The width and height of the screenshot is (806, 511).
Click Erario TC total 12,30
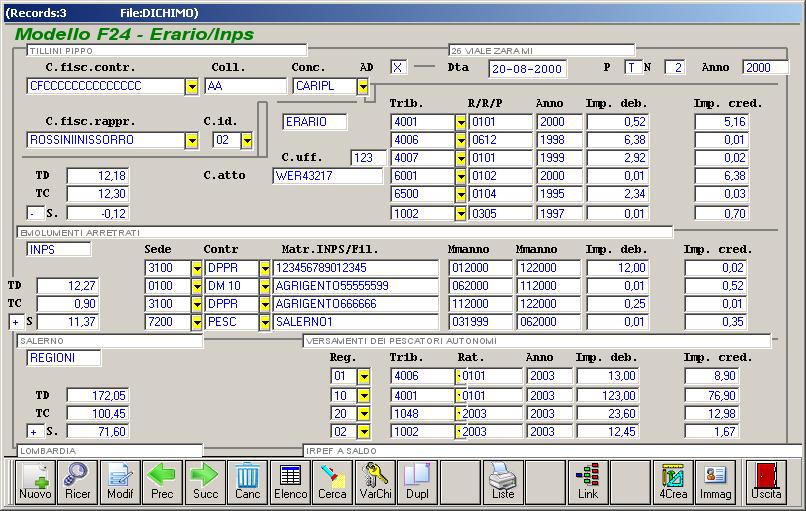pyautogui.click(x=98, y=194)
